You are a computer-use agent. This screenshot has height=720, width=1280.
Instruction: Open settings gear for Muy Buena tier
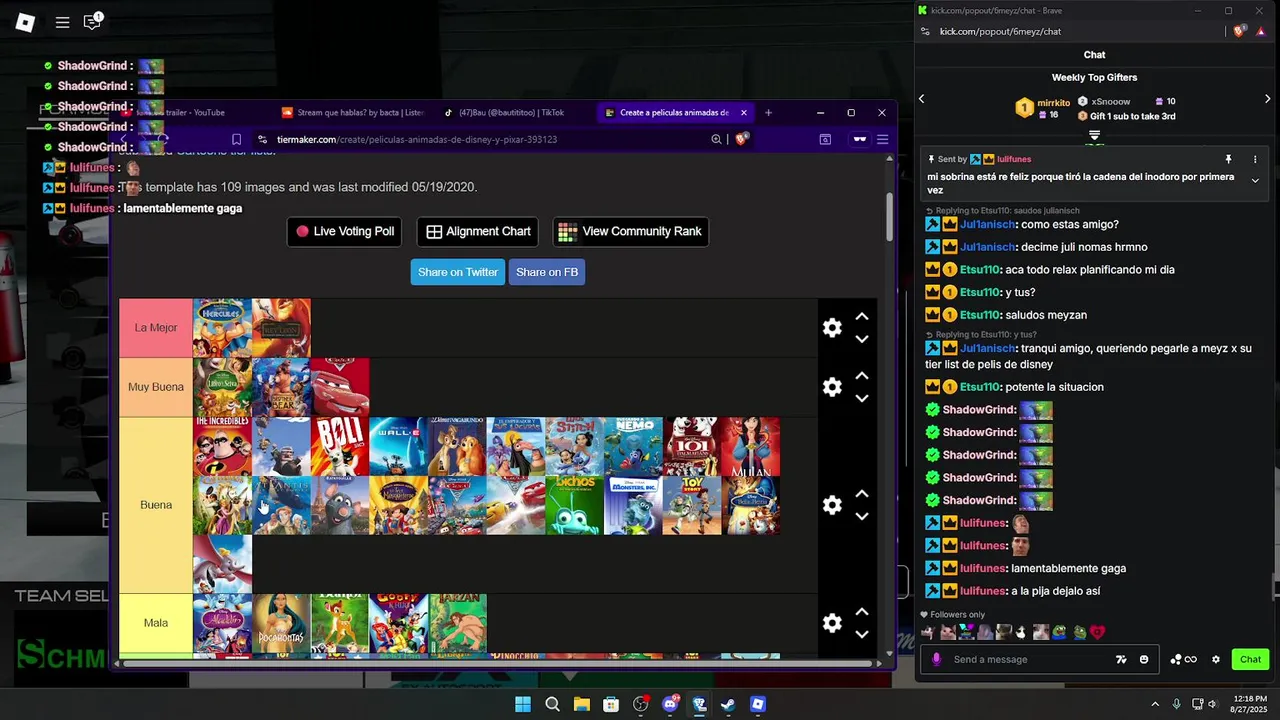(x=832, y=387)
